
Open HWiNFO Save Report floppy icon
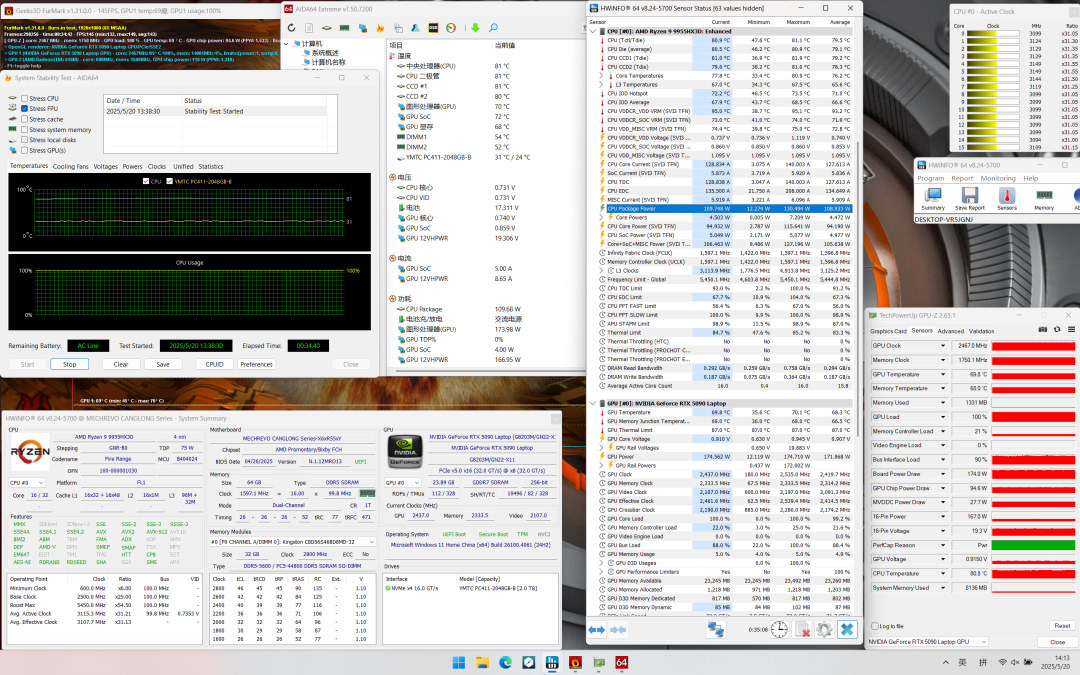pyautogui.click(x=970, y=195)
